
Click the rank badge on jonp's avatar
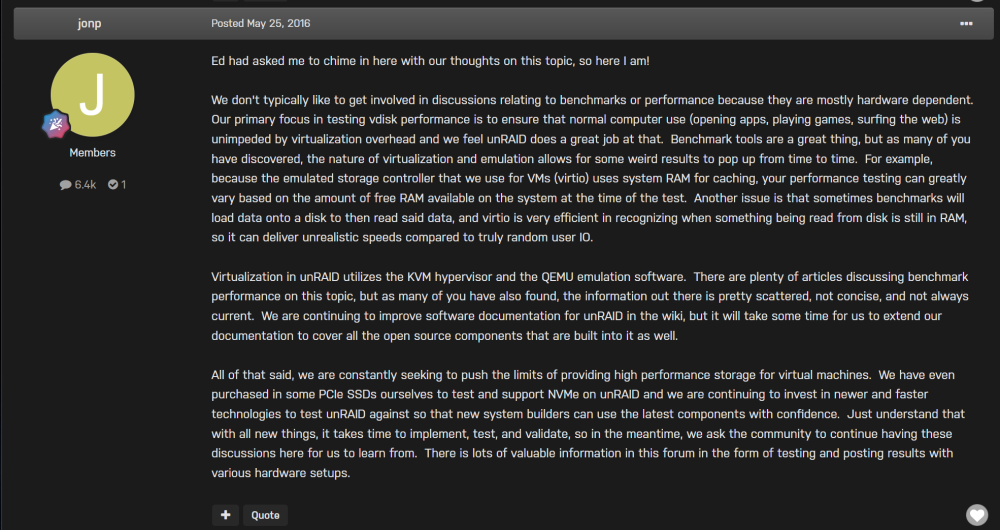(55, 124)
